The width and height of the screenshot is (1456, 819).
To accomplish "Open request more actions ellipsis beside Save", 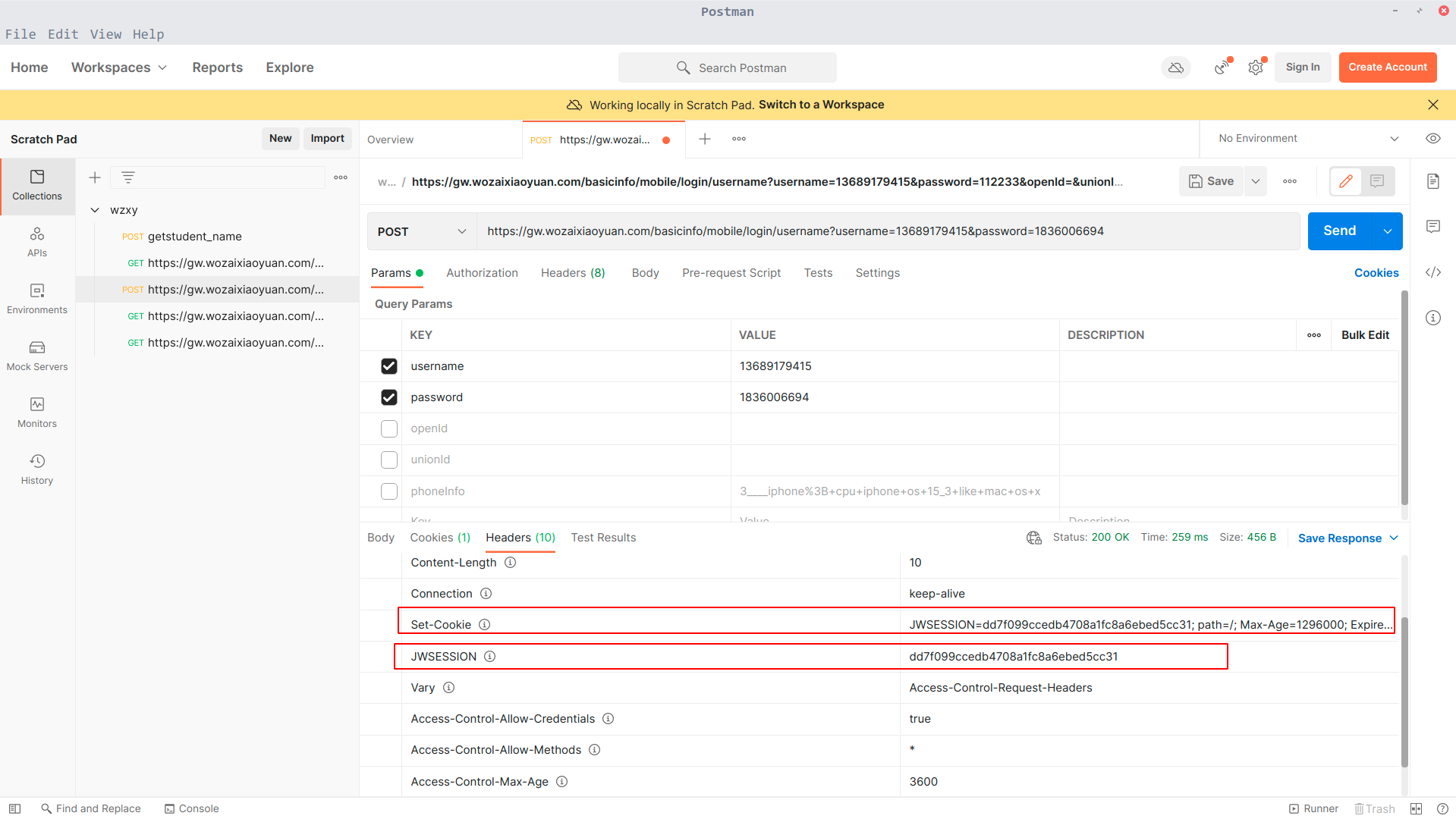I will click(1290, 181).
